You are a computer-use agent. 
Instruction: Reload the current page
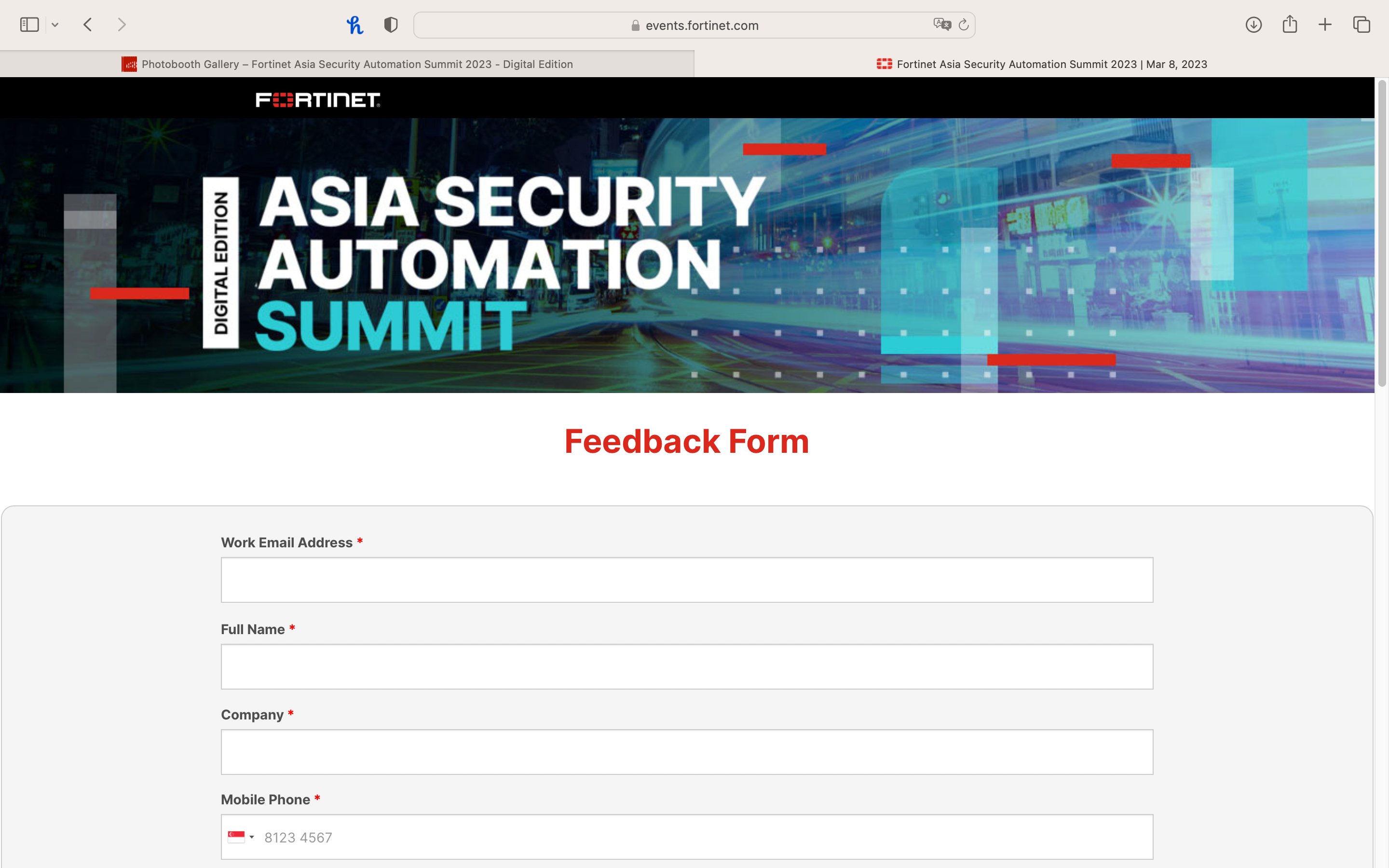point(964,25)
